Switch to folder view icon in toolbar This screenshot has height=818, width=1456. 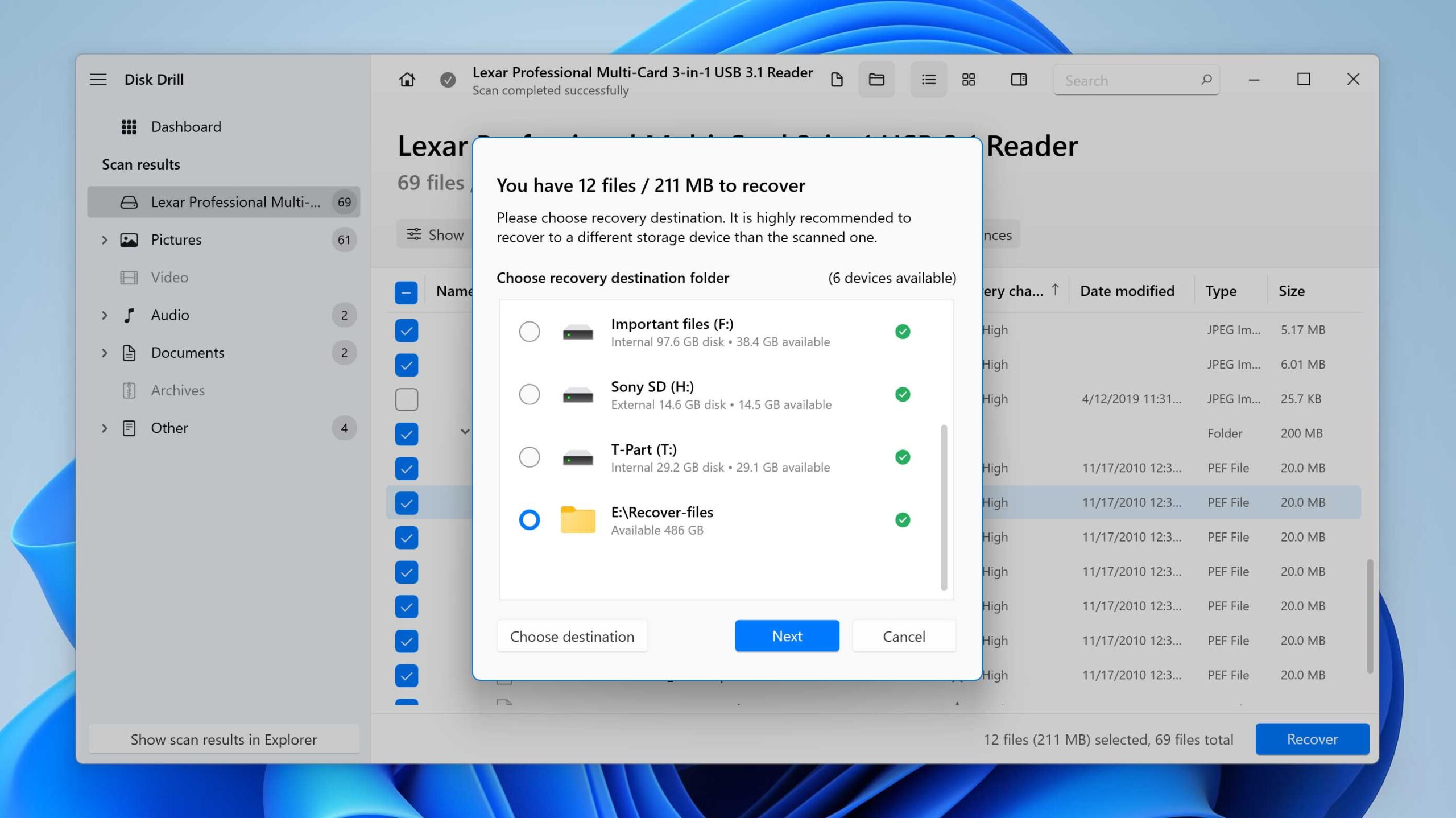point(876,79)
